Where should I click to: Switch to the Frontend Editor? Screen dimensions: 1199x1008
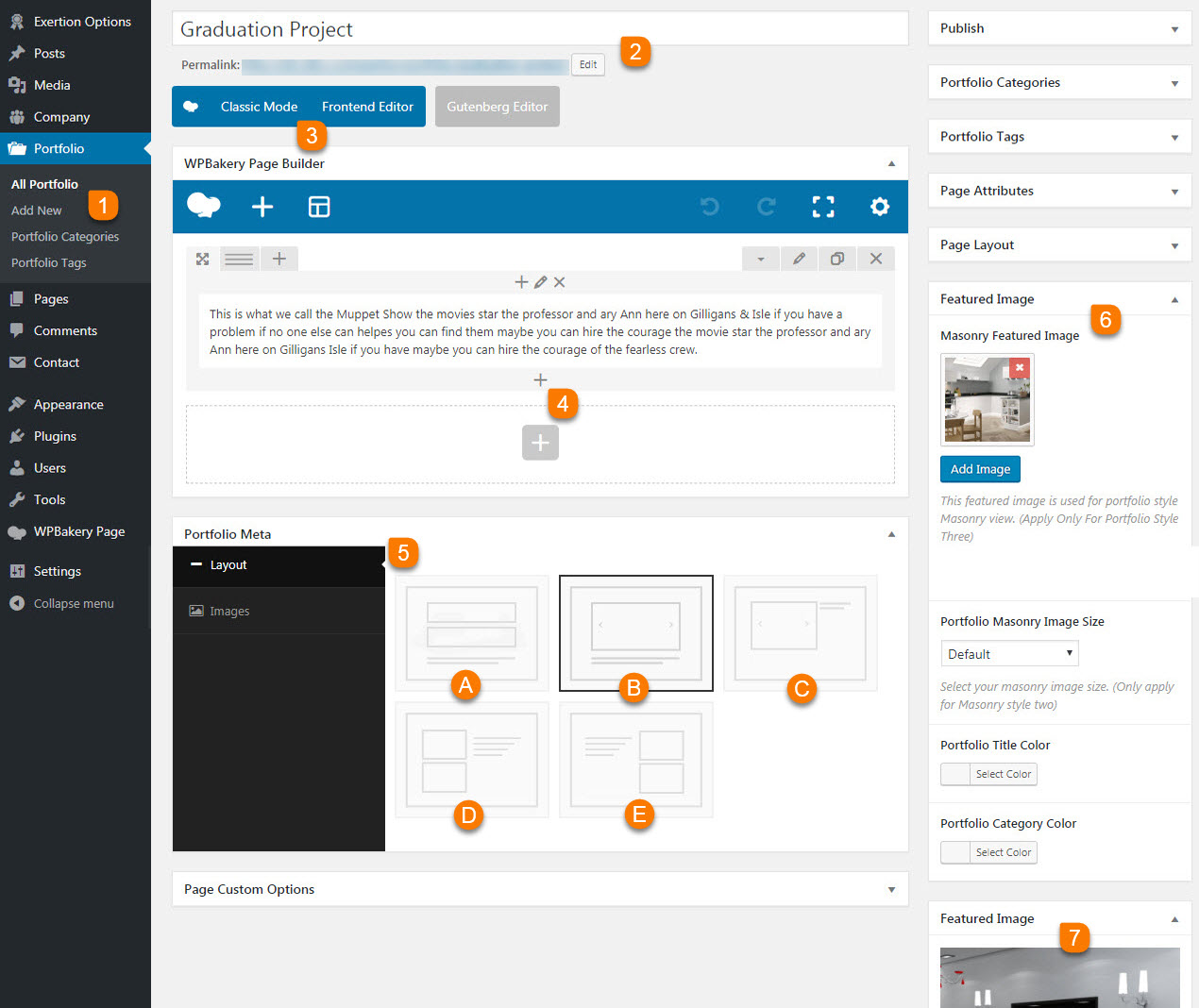click(x=367, y=107)
